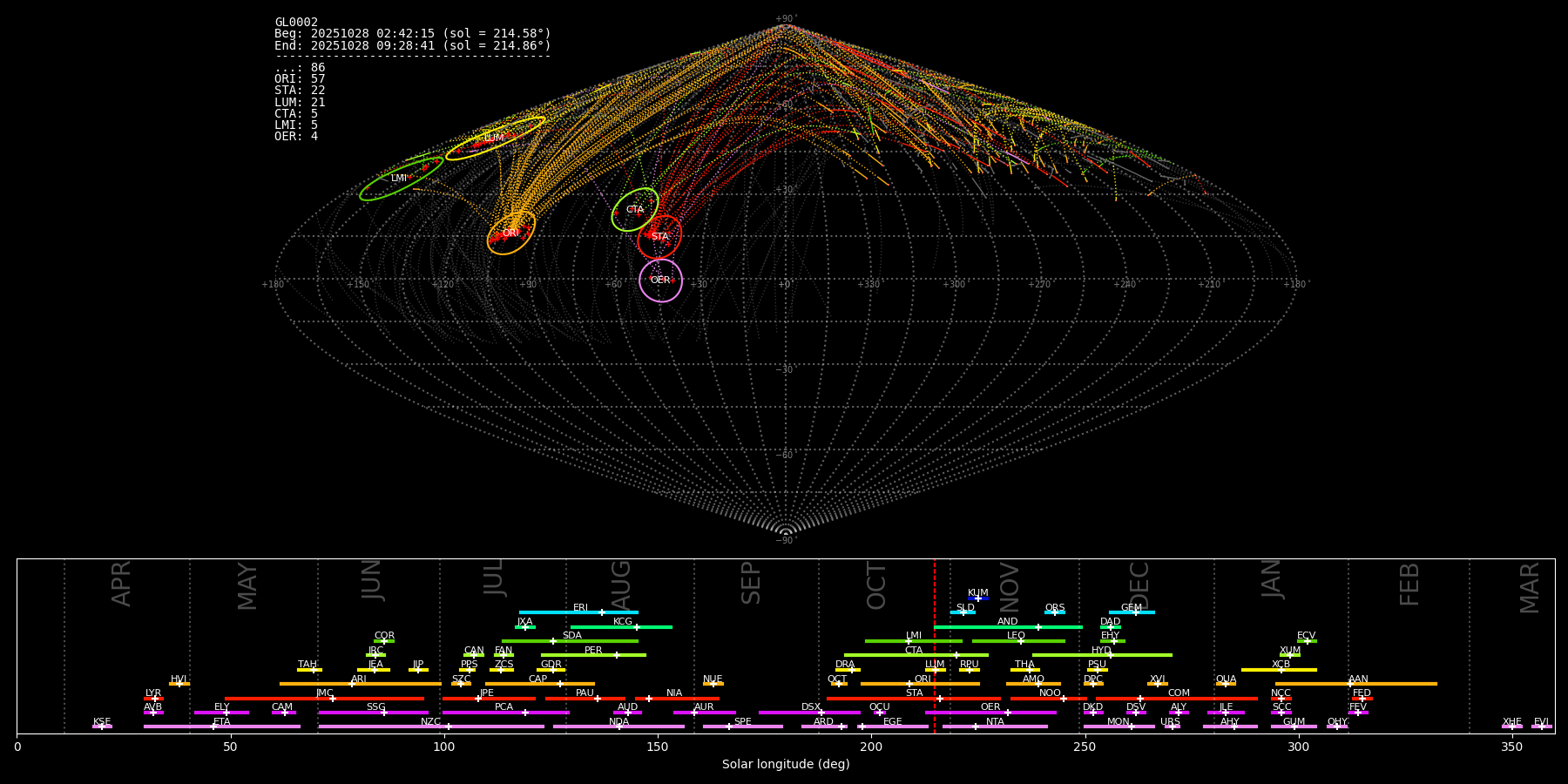1568x784 pixels.
Task: Click the OCT month label in timeline
Action: coord(876,585)
